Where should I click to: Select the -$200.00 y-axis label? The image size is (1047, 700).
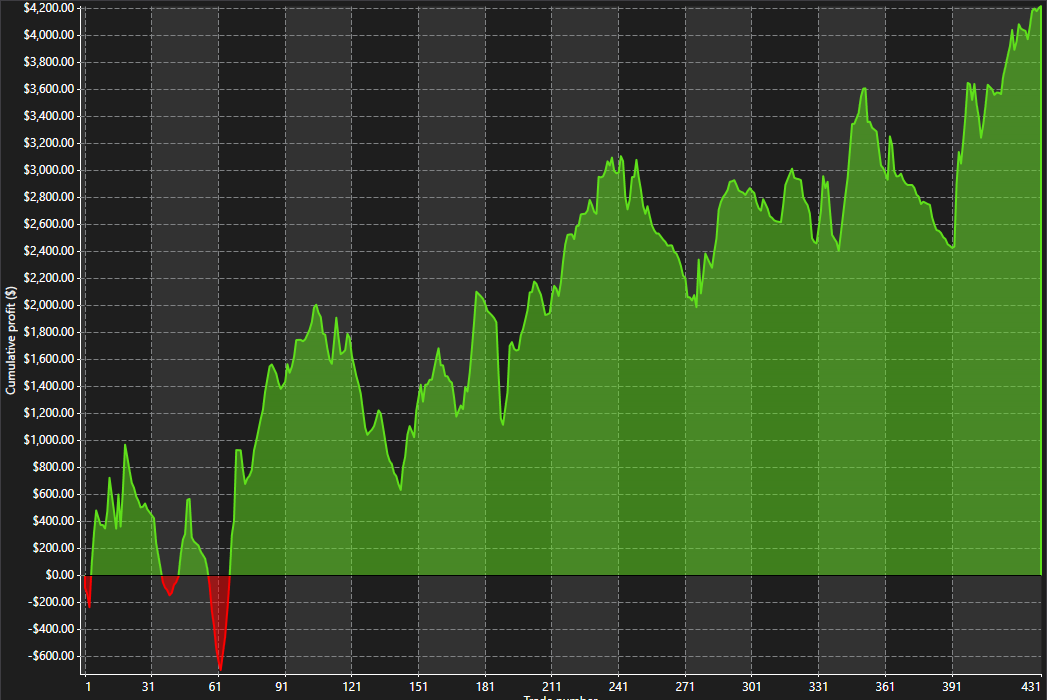tap(51, 602)
